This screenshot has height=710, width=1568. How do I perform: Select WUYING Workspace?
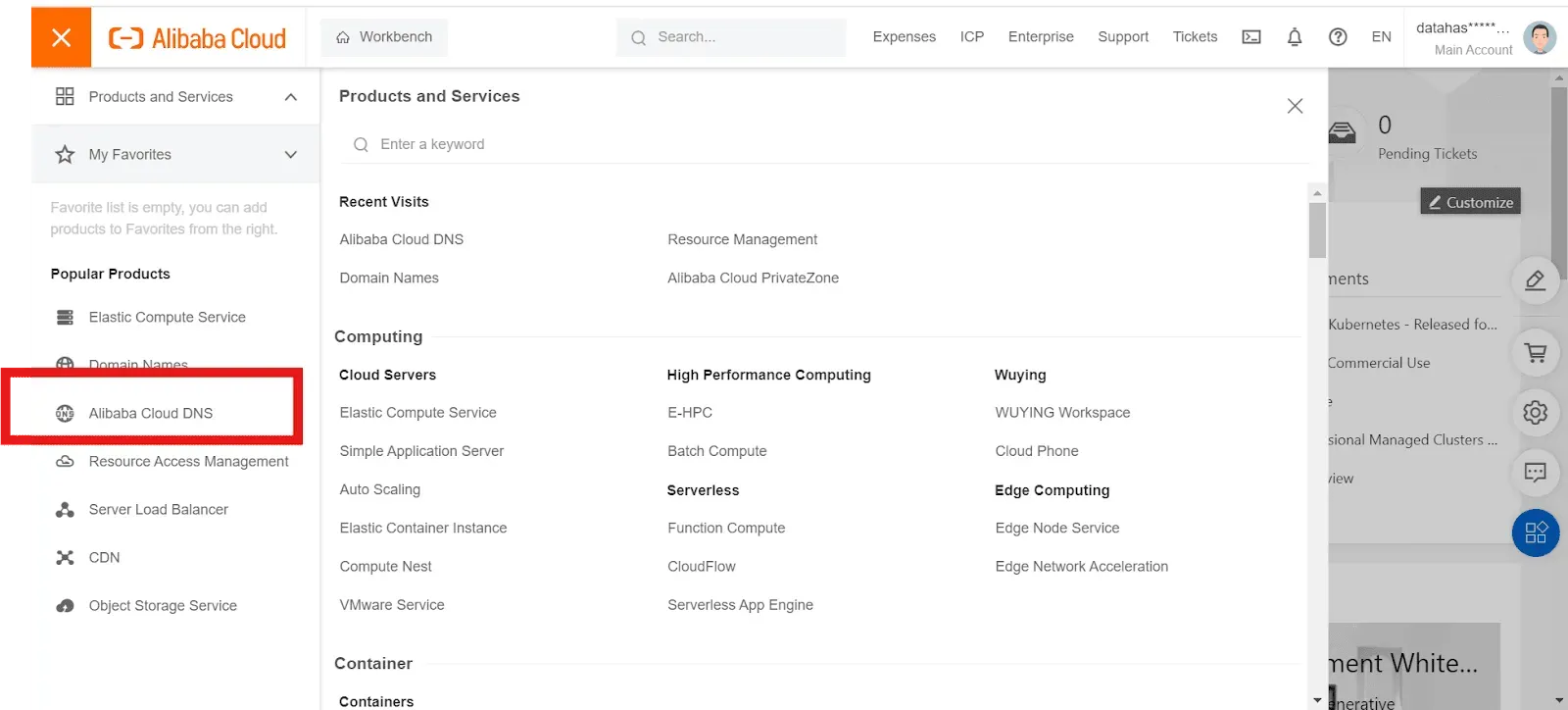tap(1062, 413)
